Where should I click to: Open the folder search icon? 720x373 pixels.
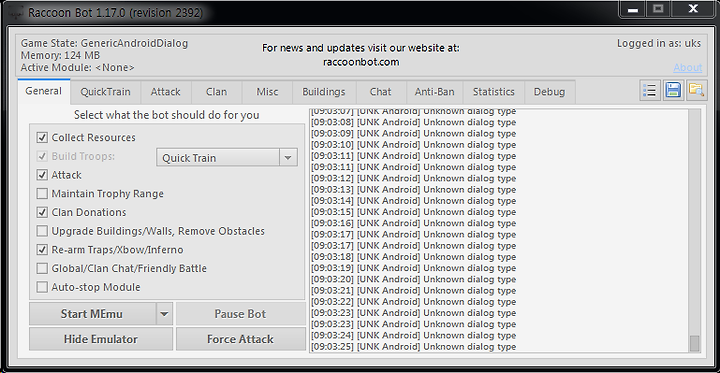[x=697, y=90]
